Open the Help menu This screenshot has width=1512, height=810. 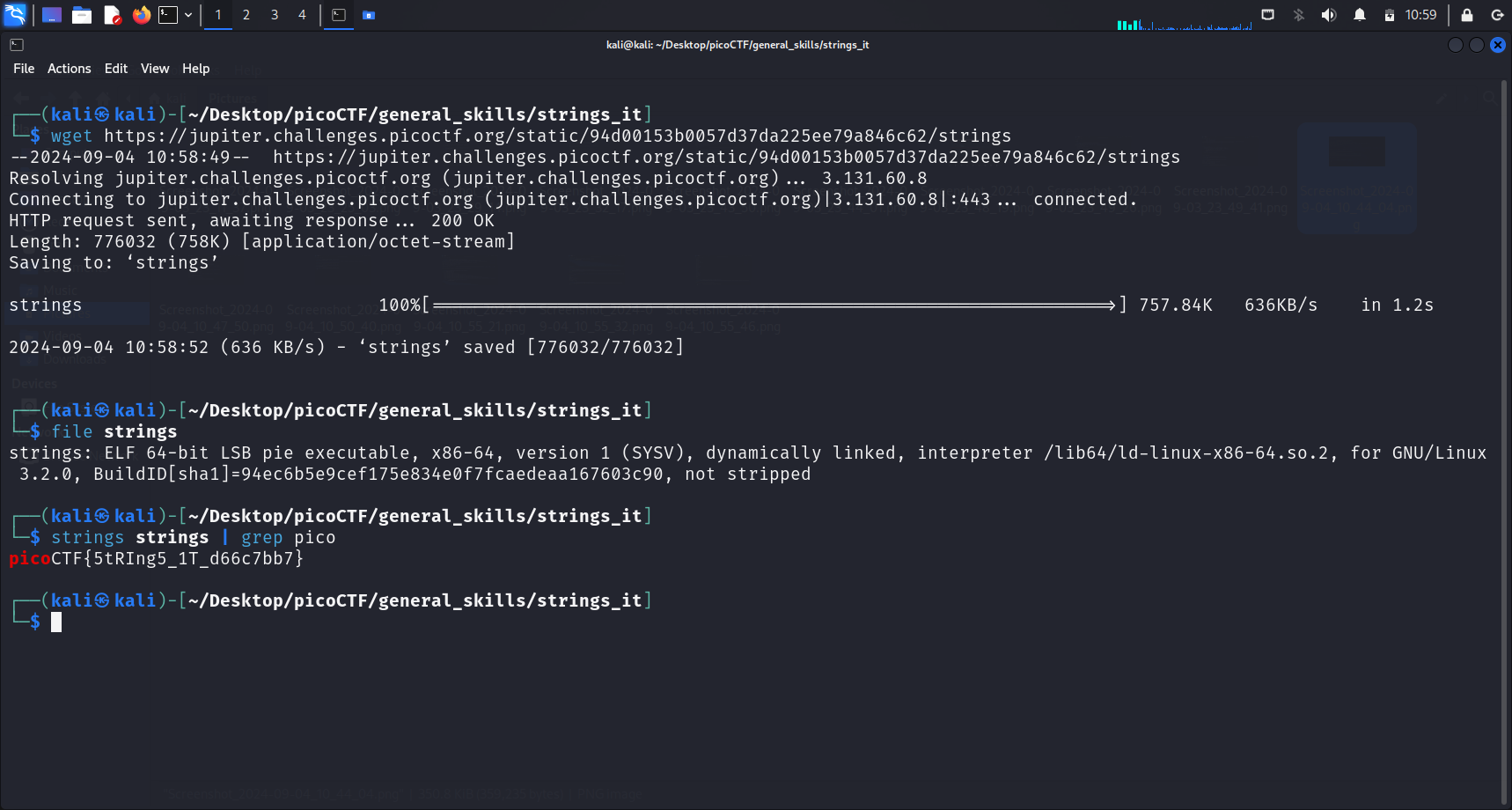[x=195, y=69]
